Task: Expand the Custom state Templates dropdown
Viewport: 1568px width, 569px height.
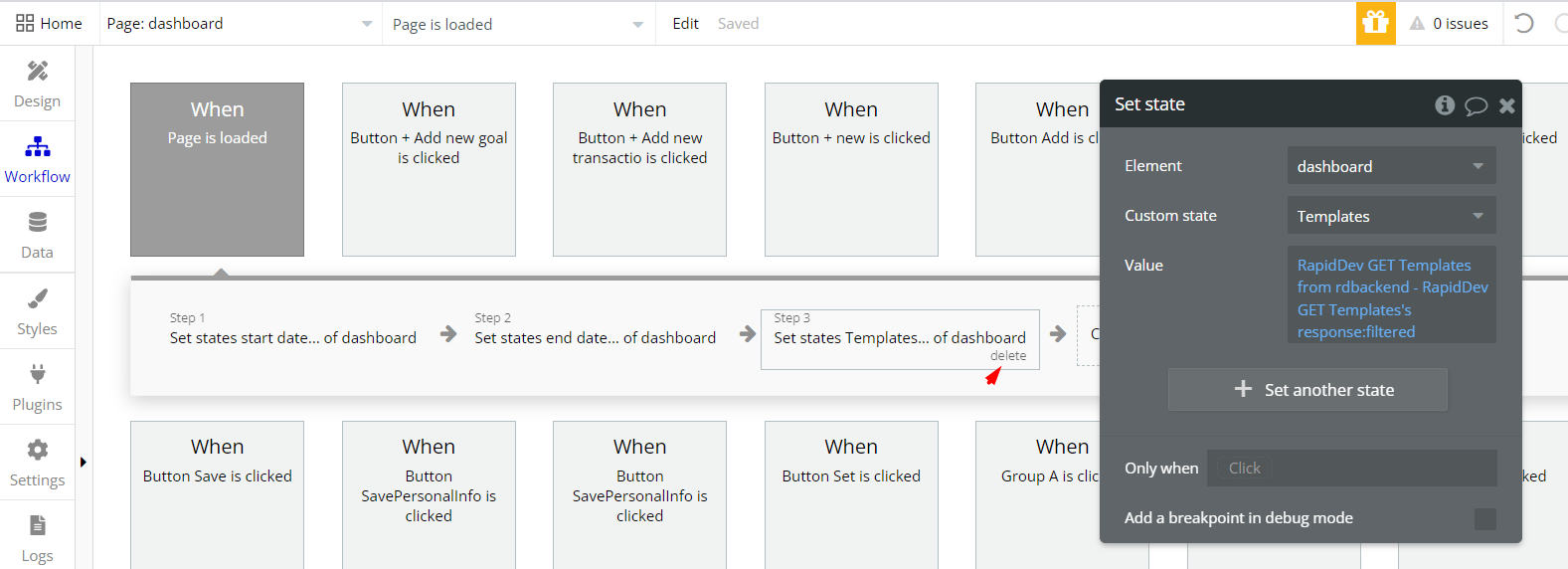Action: 1391,216
